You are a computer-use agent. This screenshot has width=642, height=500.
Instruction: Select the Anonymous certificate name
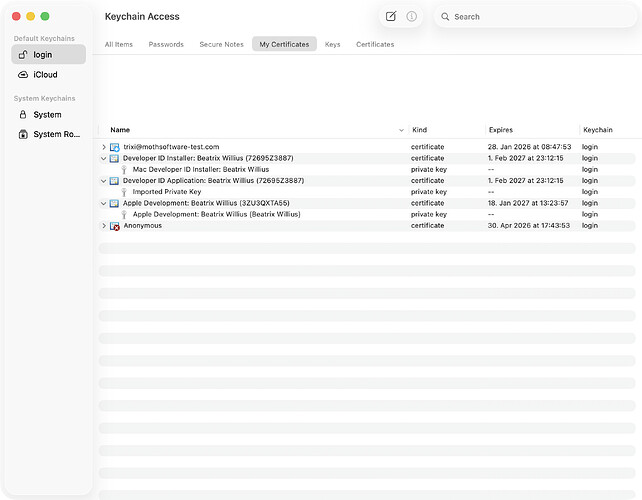pyautogui.click(x=142, y=226)
